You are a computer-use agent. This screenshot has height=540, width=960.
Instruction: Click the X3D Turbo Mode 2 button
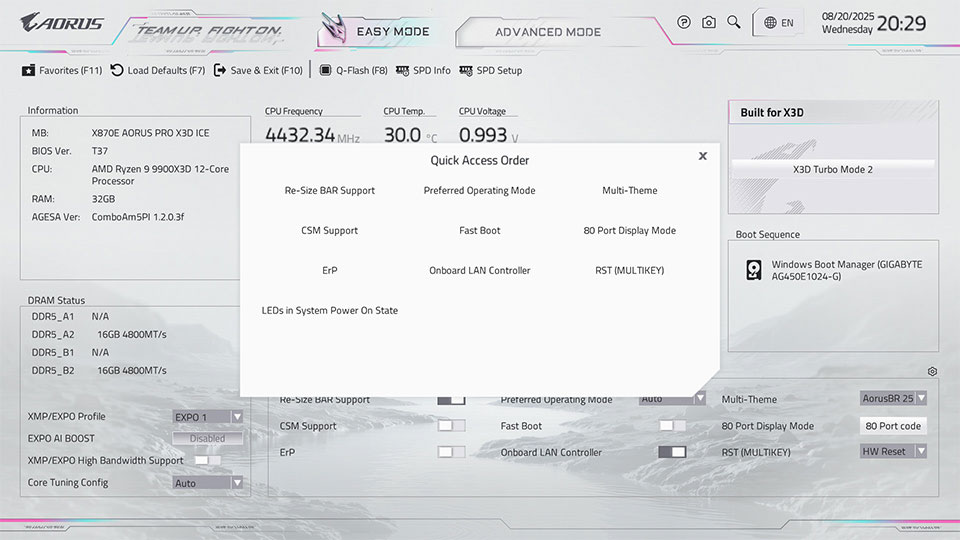[x=833, y=169]
